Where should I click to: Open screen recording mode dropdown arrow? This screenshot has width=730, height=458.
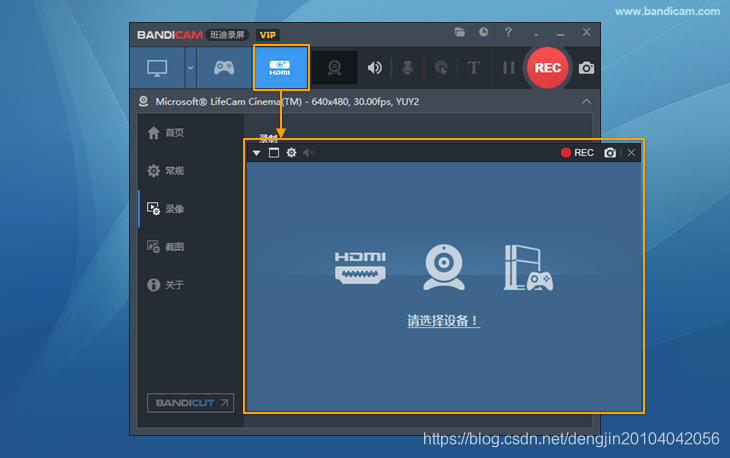pyautogui.click(x=190, y=68)
